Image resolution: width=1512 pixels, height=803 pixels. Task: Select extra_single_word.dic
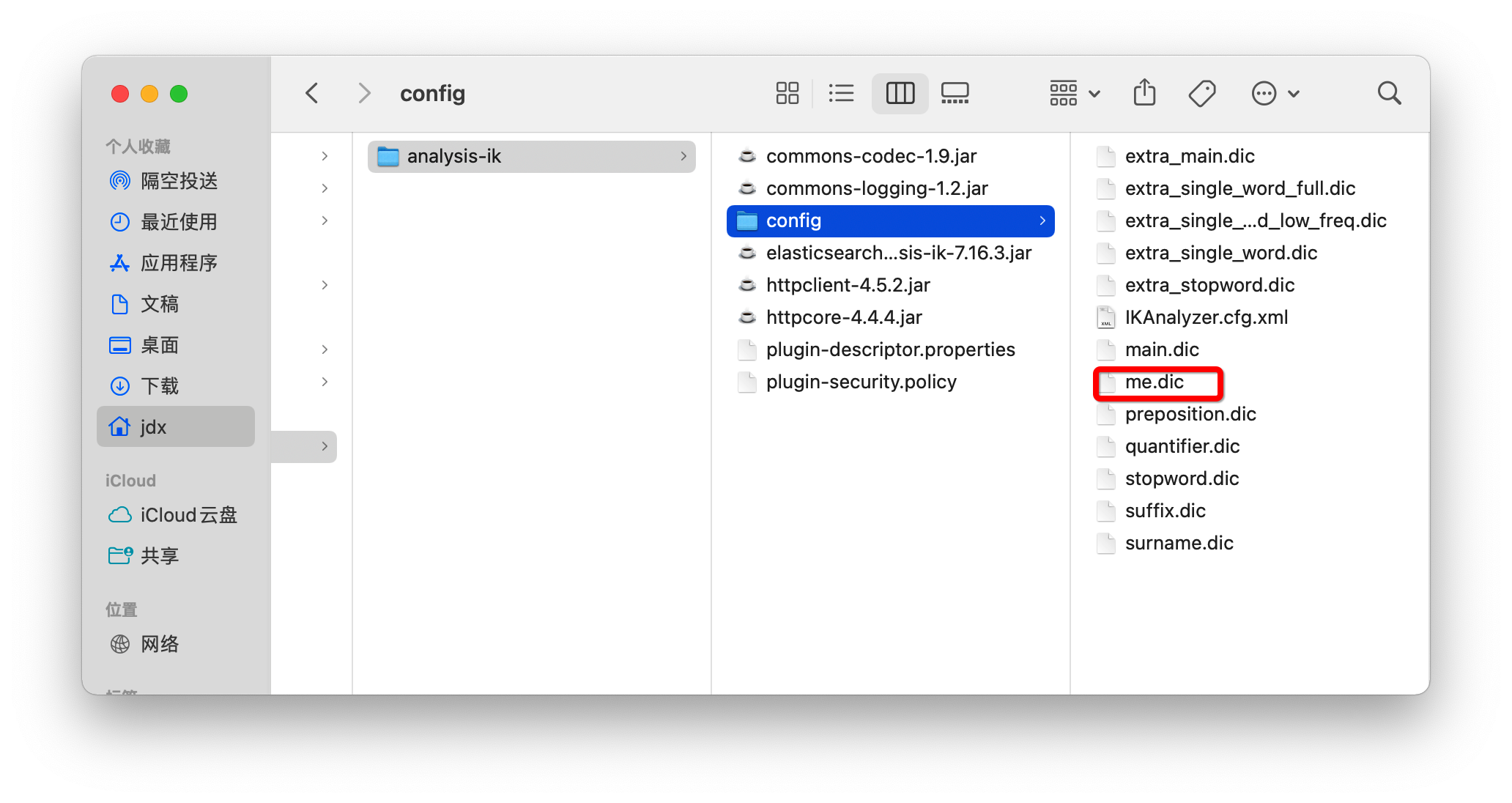pos(1250,253)
